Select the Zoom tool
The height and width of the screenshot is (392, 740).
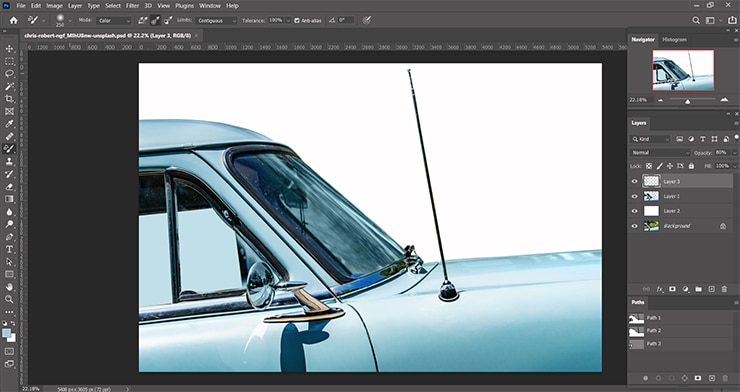(9, 299)
